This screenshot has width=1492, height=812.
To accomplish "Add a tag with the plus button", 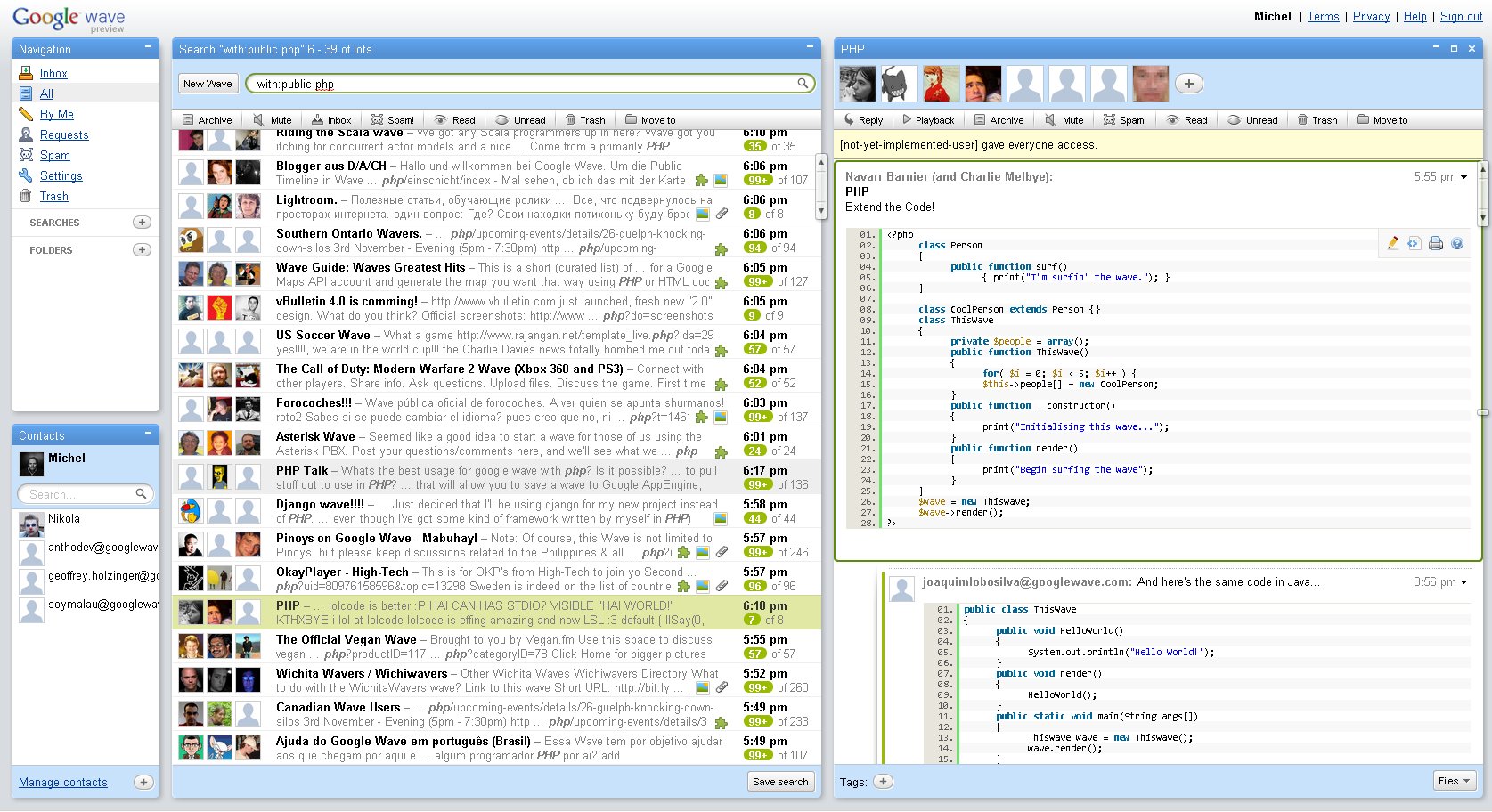I will point(883,781).
